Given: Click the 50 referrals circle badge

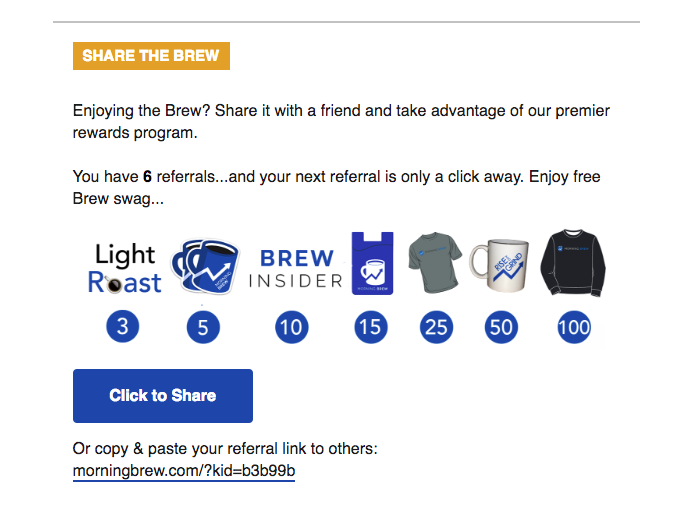Looking at the screenshot, I should click(501, 328).
